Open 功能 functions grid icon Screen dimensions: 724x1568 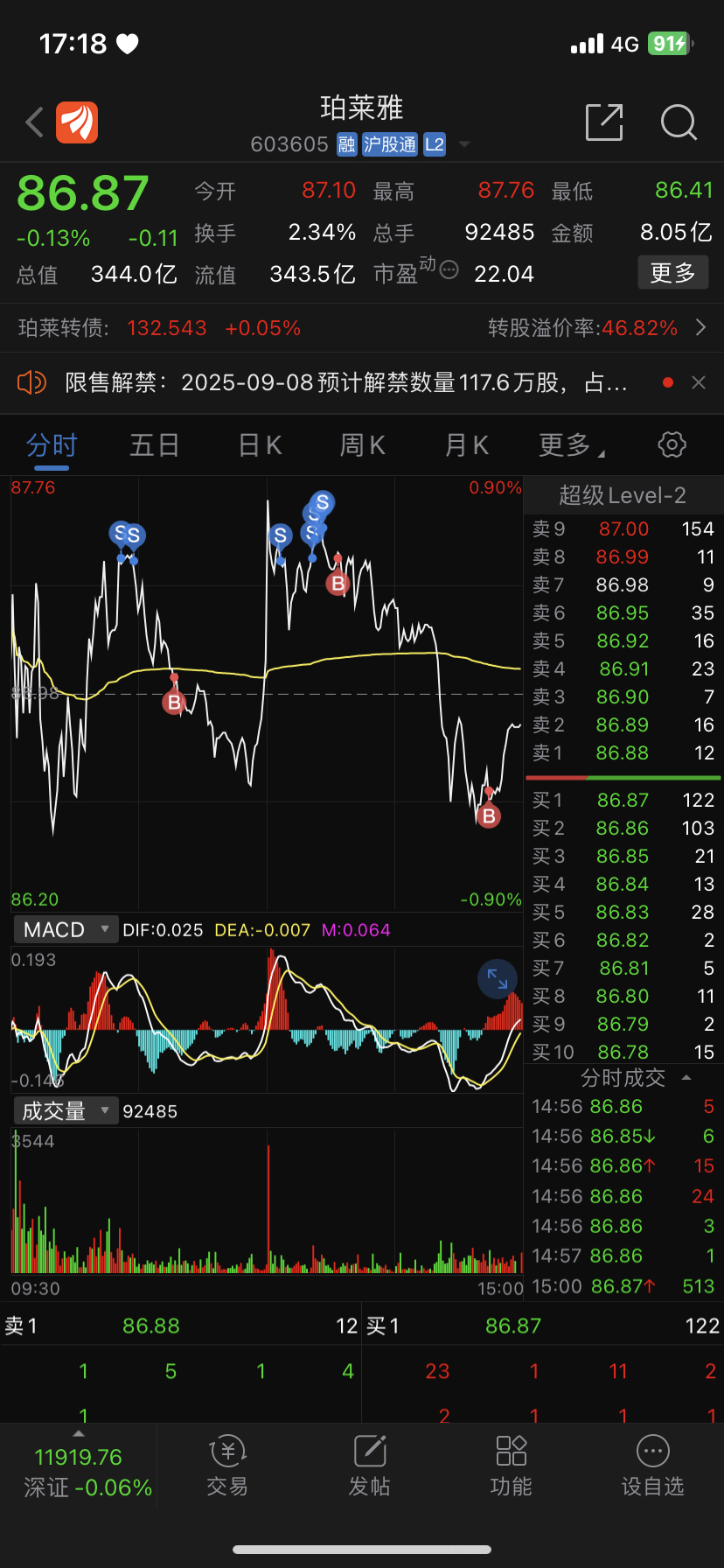pos(511,1466)
